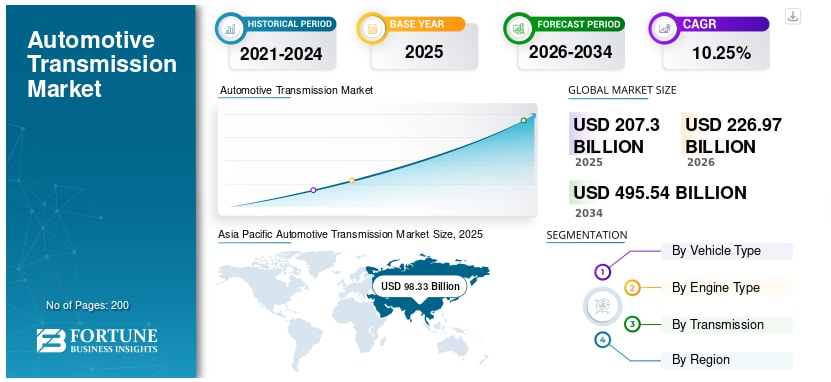Click the Forecast Period green icon
This screenshot has width=831, height=382.
coord(518,28)
